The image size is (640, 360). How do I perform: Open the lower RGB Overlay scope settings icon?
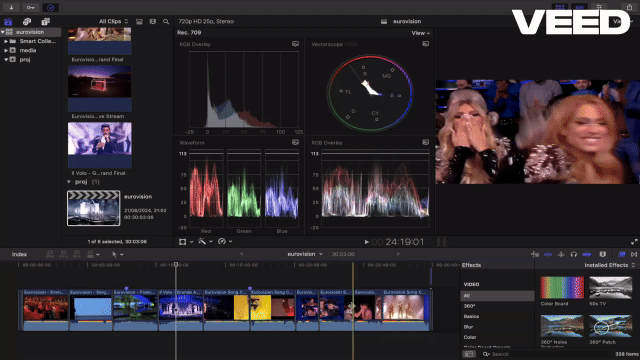[425, 142]
